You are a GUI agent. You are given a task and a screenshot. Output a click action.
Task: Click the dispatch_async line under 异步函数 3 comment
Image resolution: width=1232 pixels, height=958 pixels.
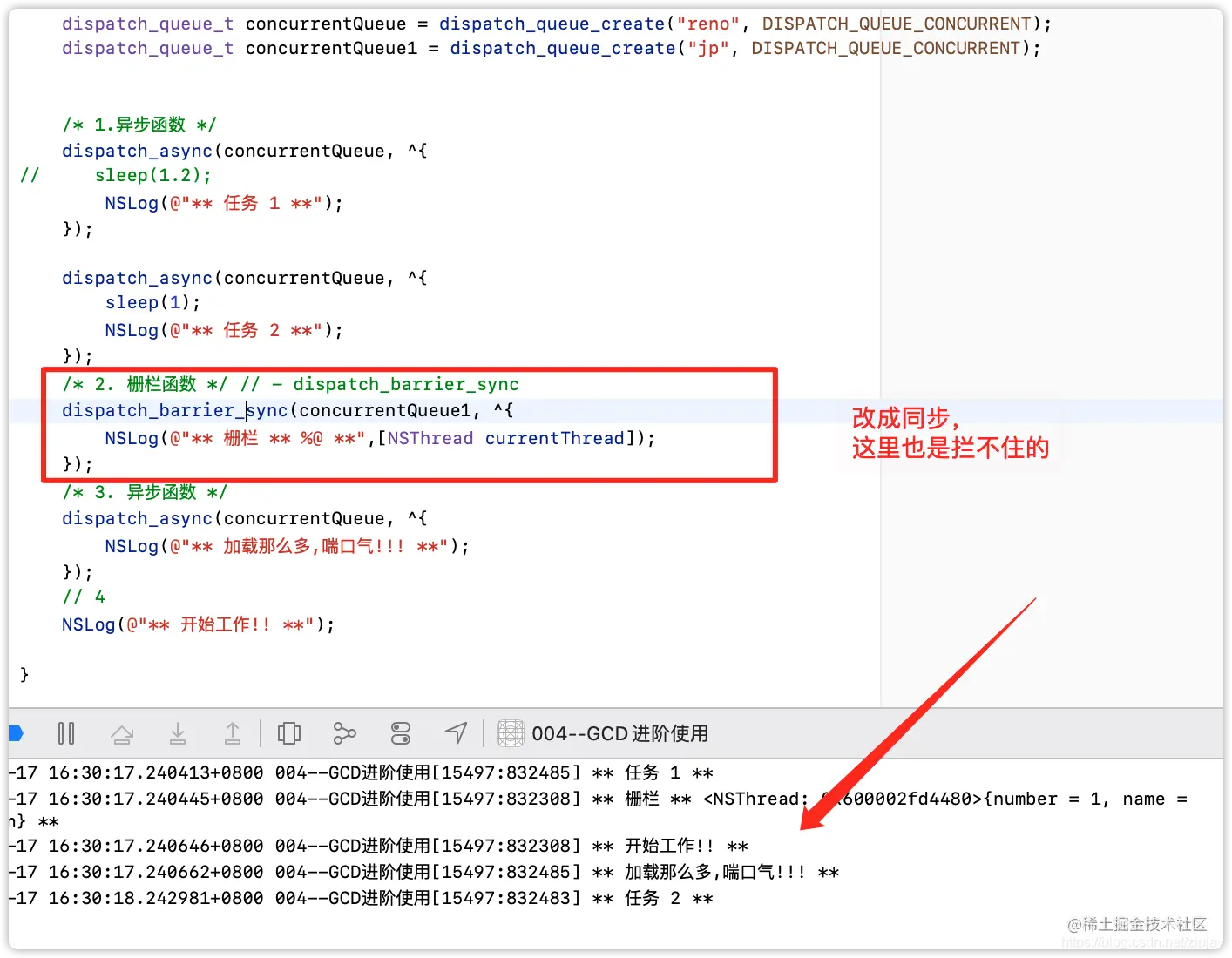click(x=245, y=518)
